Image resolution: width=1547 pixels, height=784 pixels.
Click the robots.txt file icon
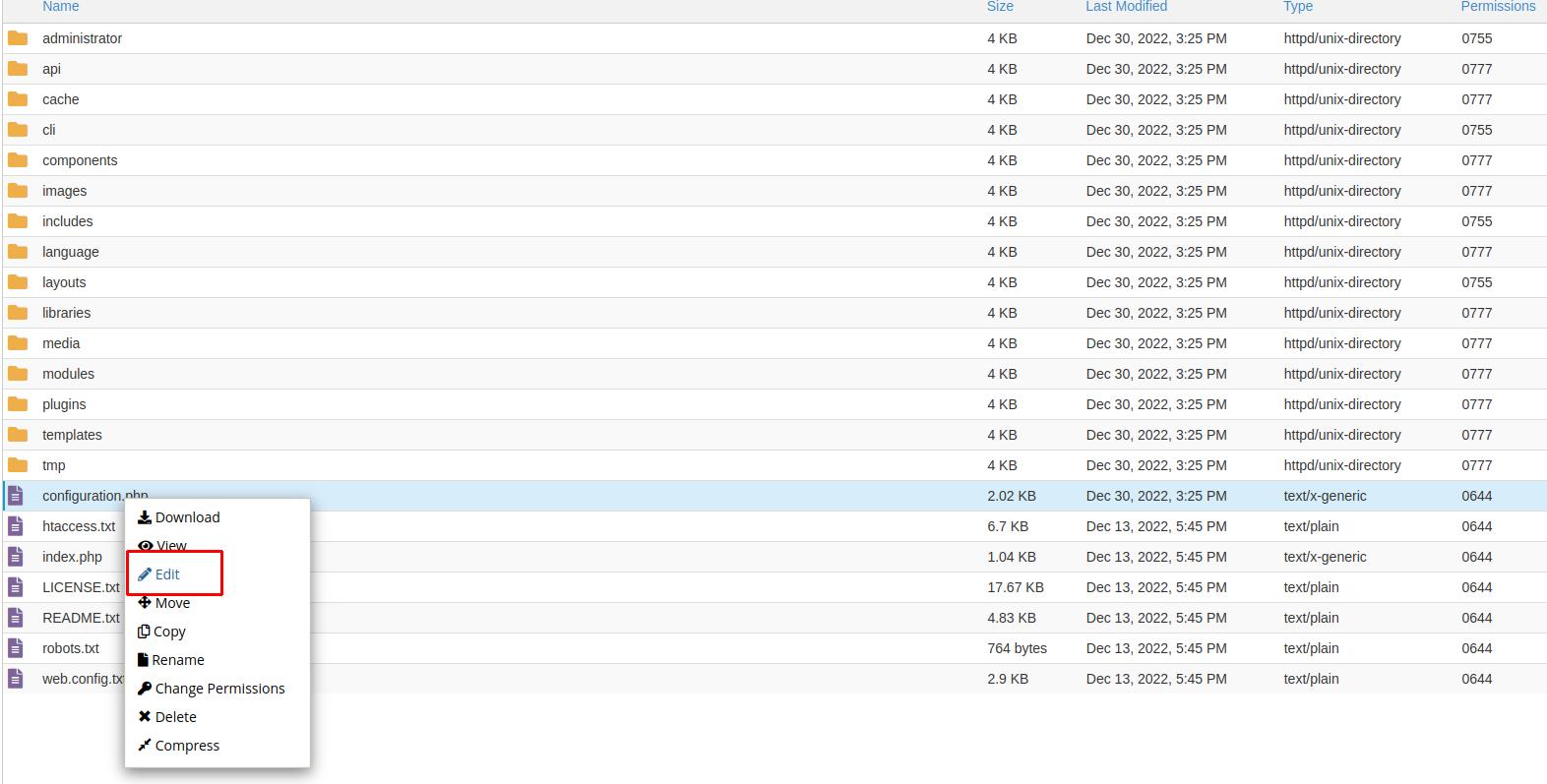click(x=16, y=648)
